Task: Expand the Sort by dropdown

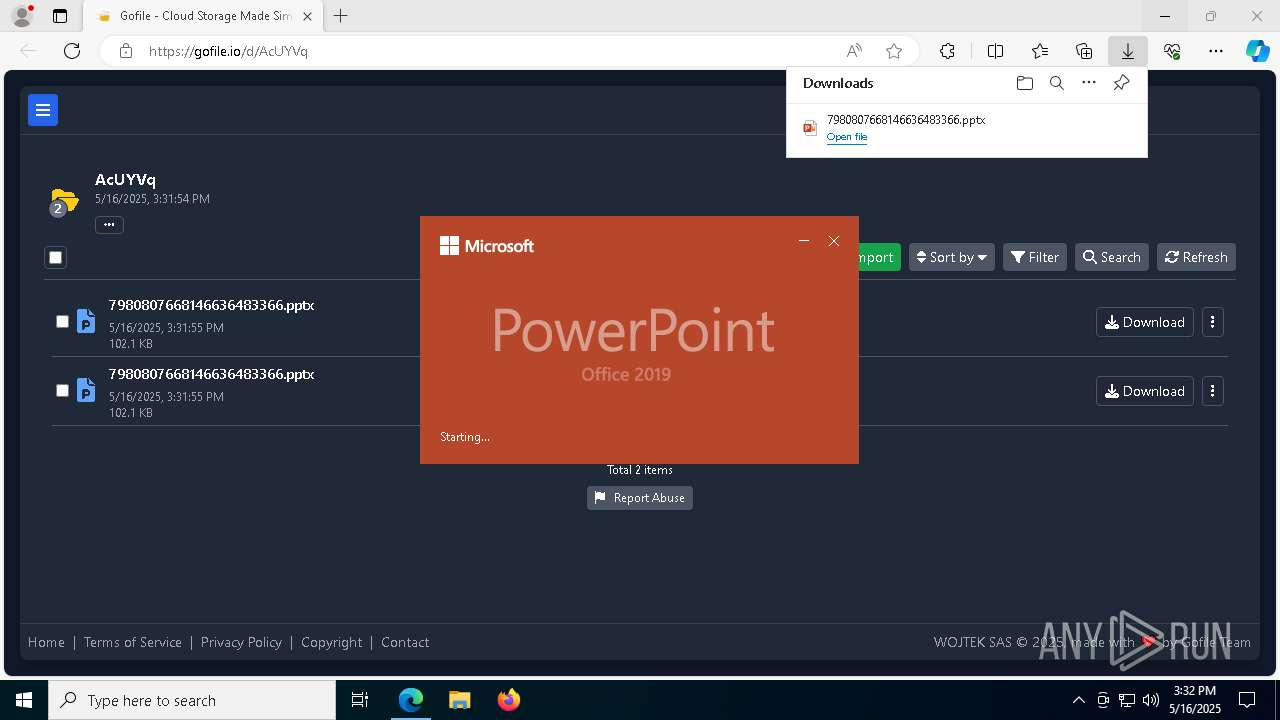Action: (952, 257)
